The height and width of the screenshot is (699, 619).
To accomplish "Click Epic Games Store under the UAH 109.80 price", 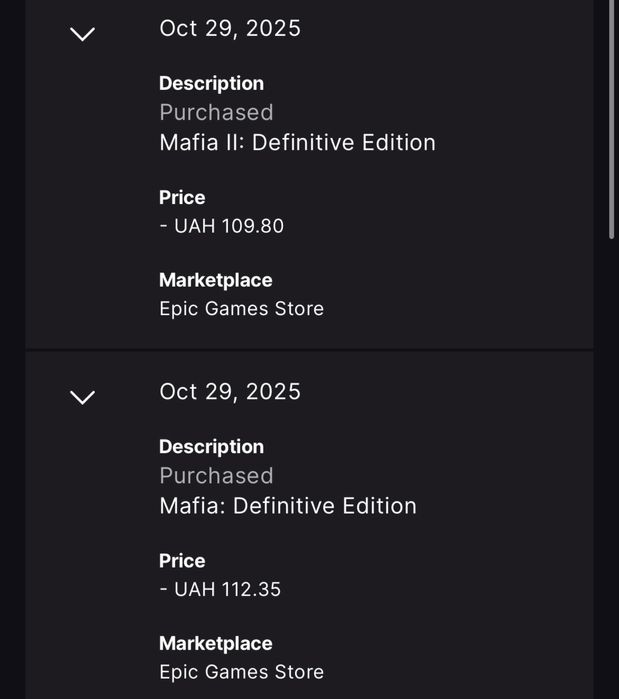I will coord(241,309).
